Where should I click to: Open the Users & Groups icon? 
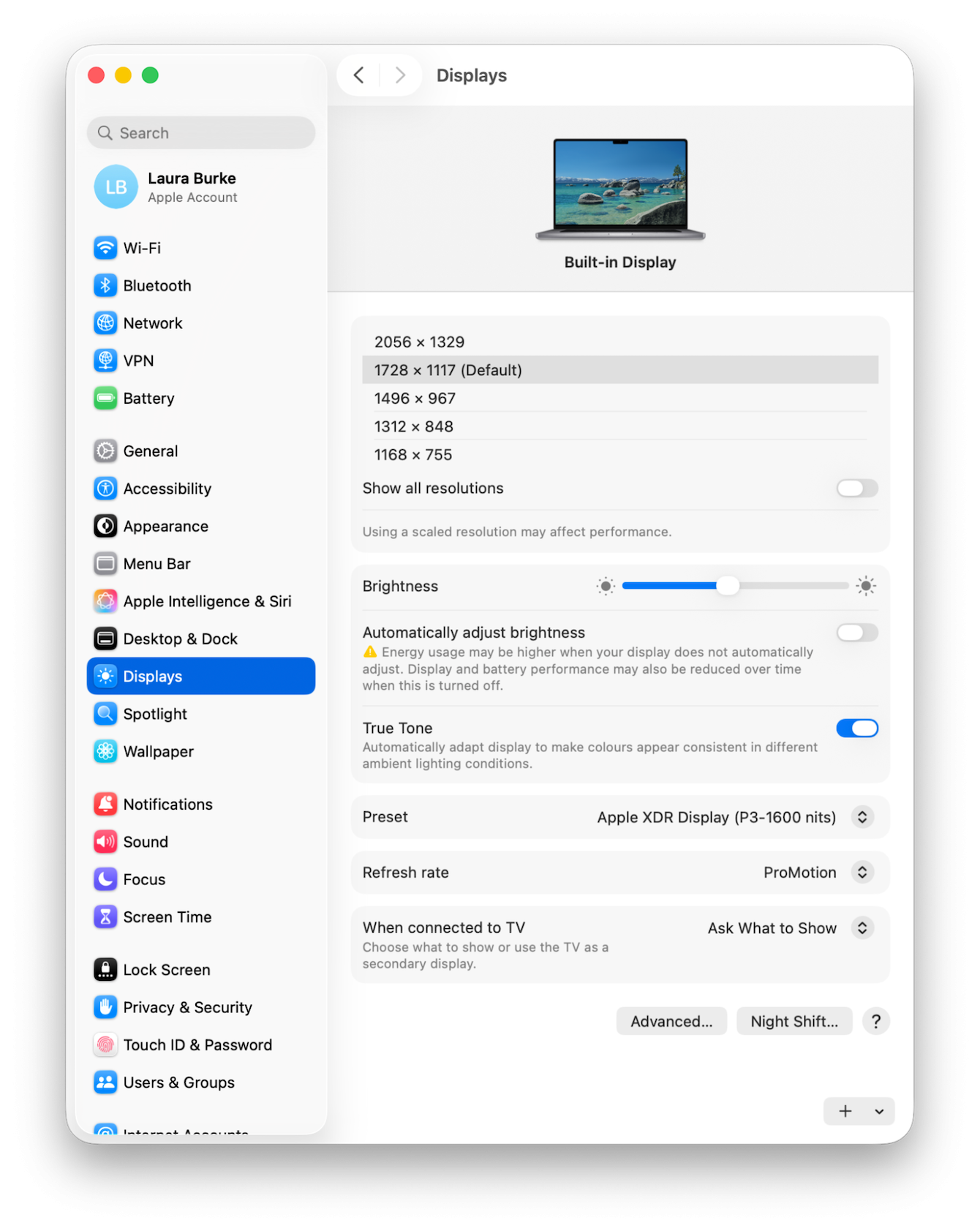point(105,1082)
